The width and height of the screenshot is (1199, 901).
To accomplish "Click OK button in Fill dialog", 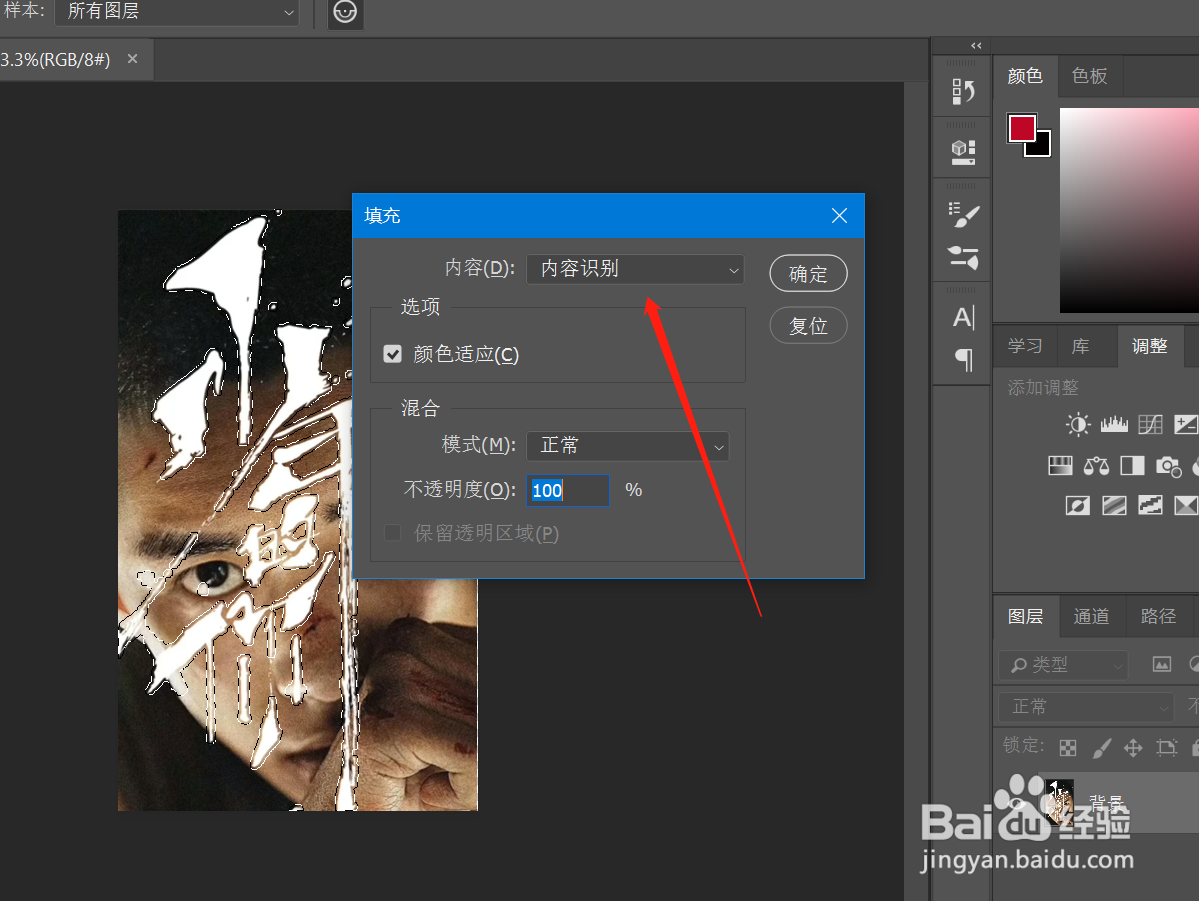I will coord(808,274).
